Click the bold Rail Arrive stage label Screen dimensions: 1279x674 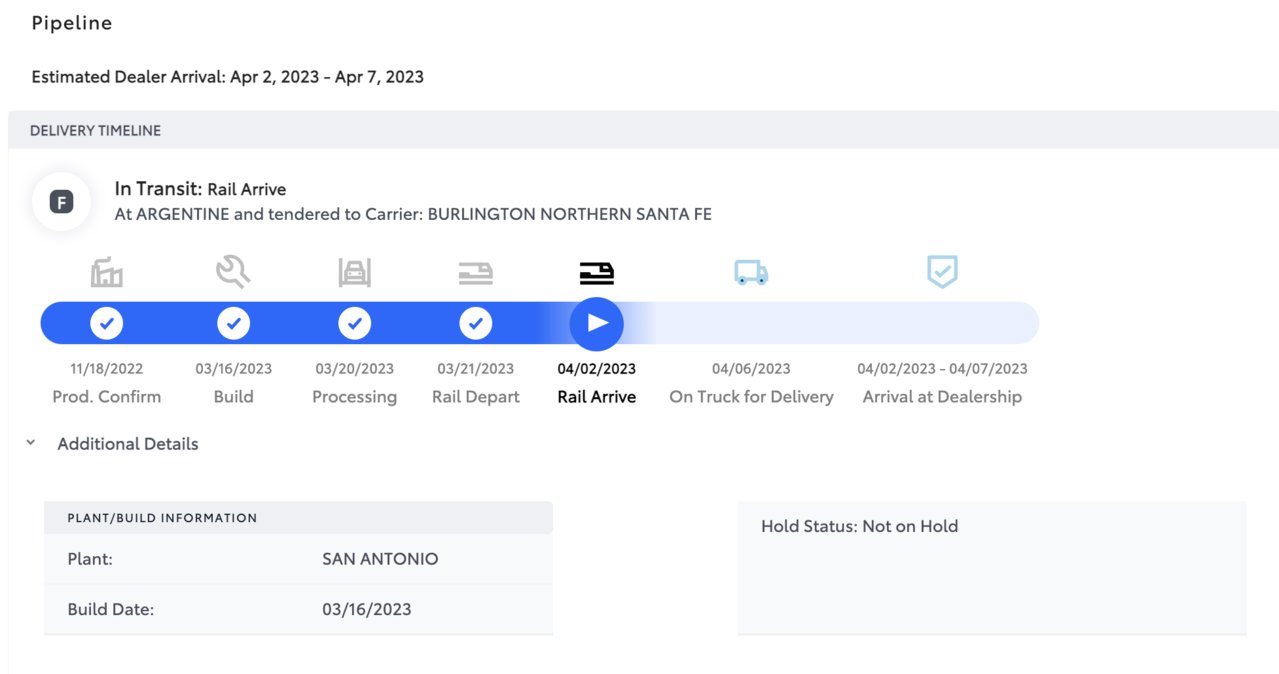click(597, 397)
